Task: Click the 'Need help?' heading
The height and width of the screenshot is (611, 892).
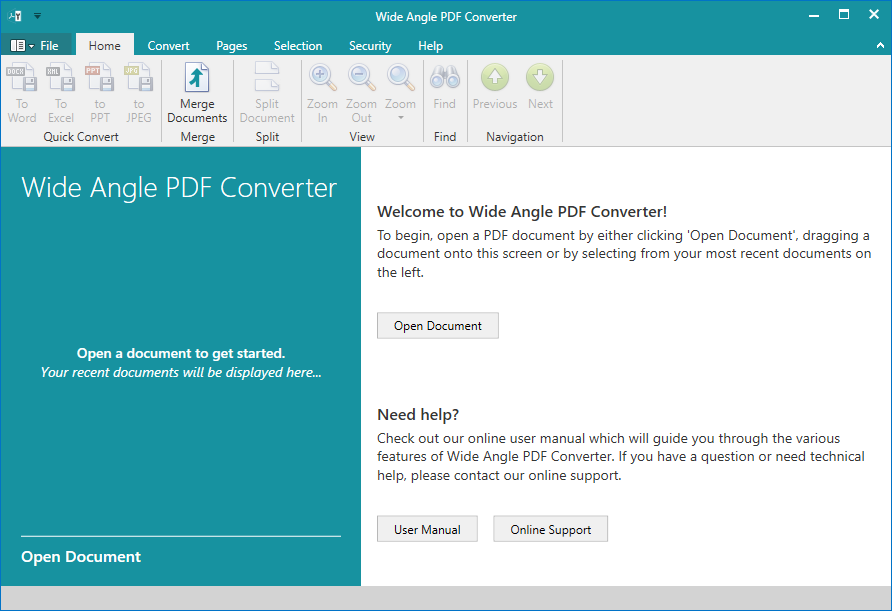Action: click(418, 414)
